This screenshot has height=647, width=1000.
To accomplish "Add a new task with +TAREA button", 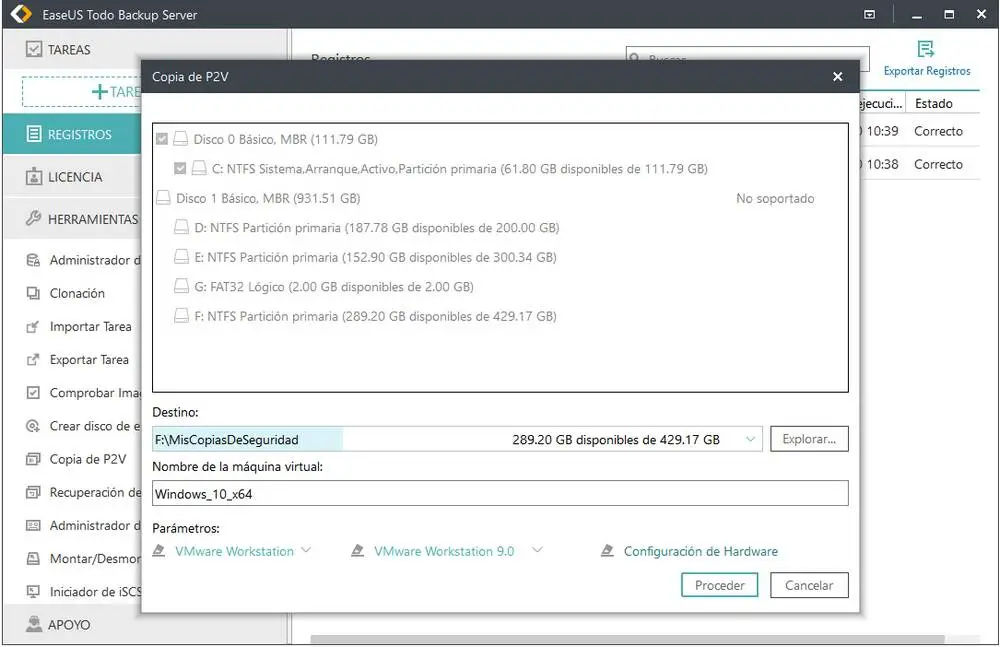I will [82, 92].
